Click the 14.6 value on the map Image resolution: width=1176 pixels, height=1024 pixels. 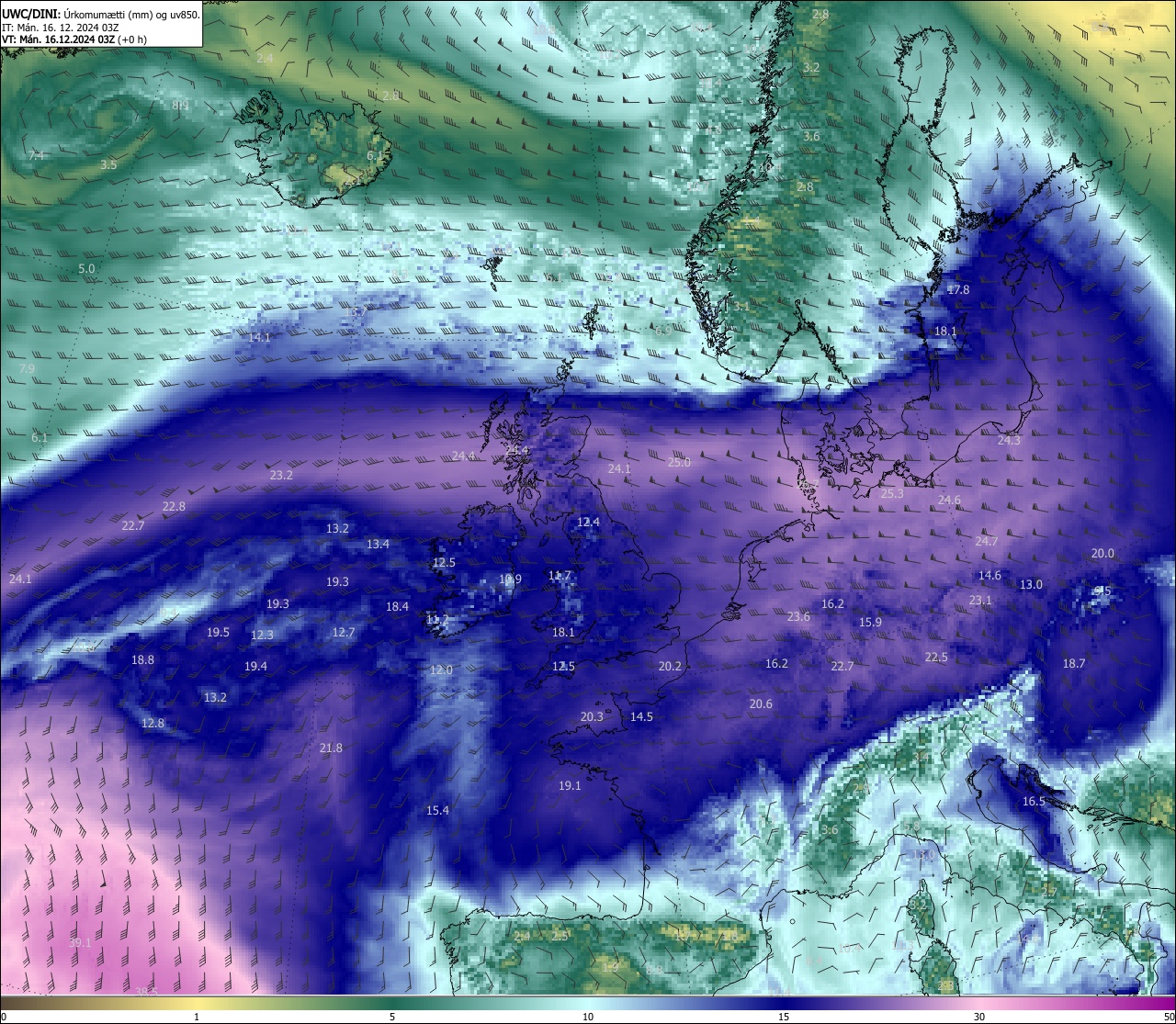click(989, 575)
